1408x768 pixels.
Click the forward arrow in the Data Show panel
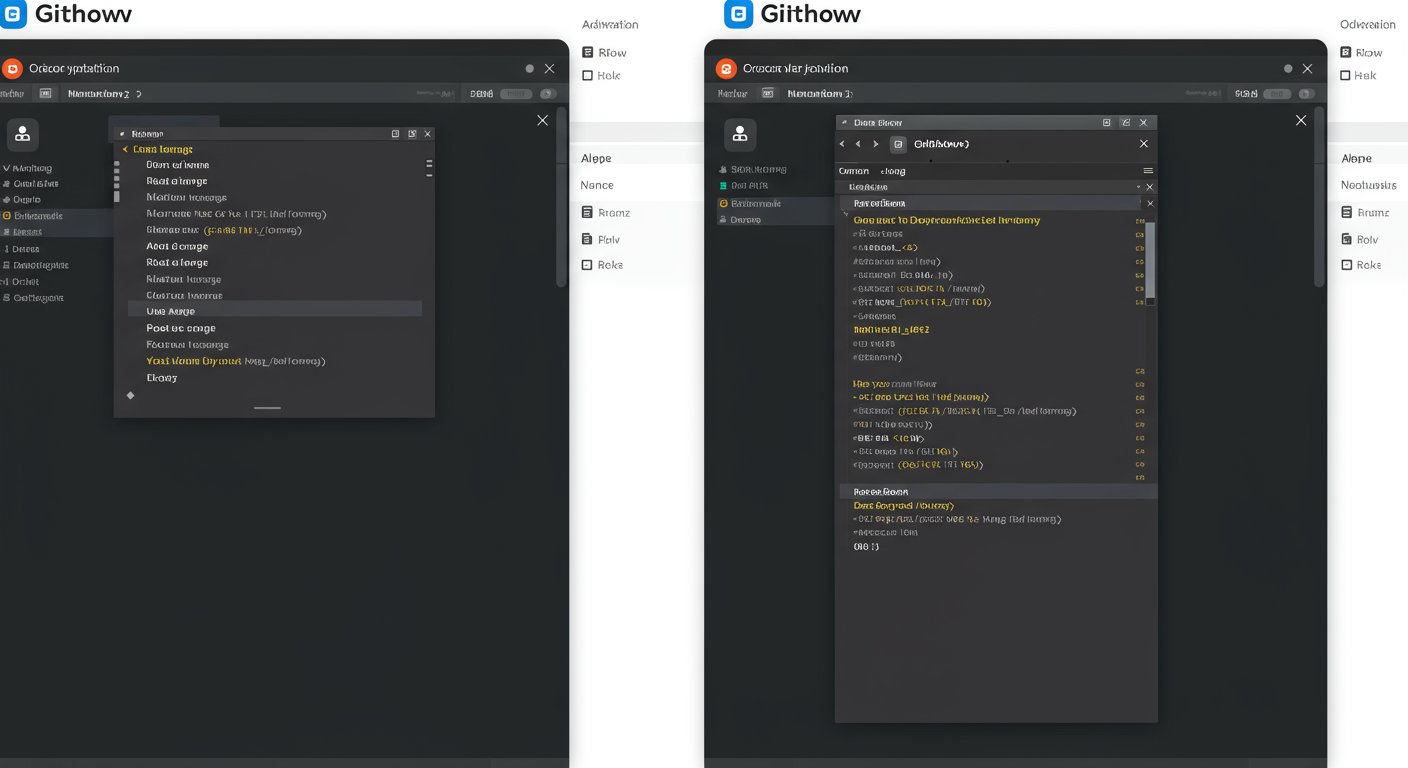pos(875,144)
